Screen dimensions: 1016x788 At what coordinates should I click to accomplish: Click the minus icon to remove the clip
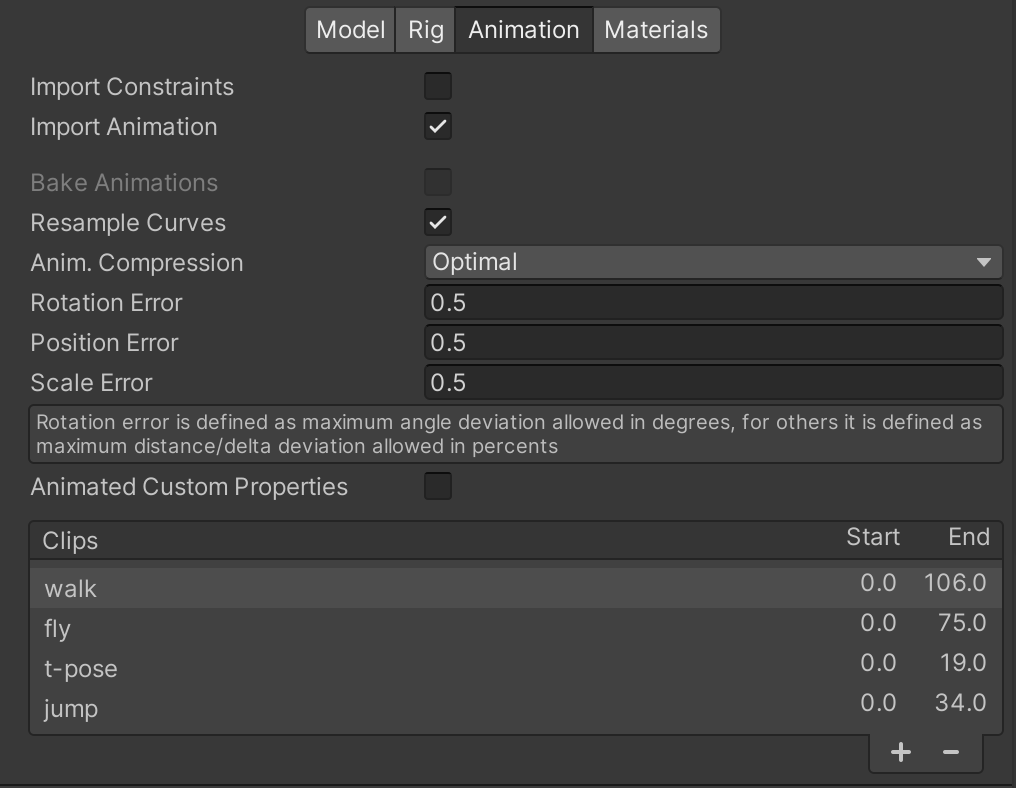tap(950, 752)
